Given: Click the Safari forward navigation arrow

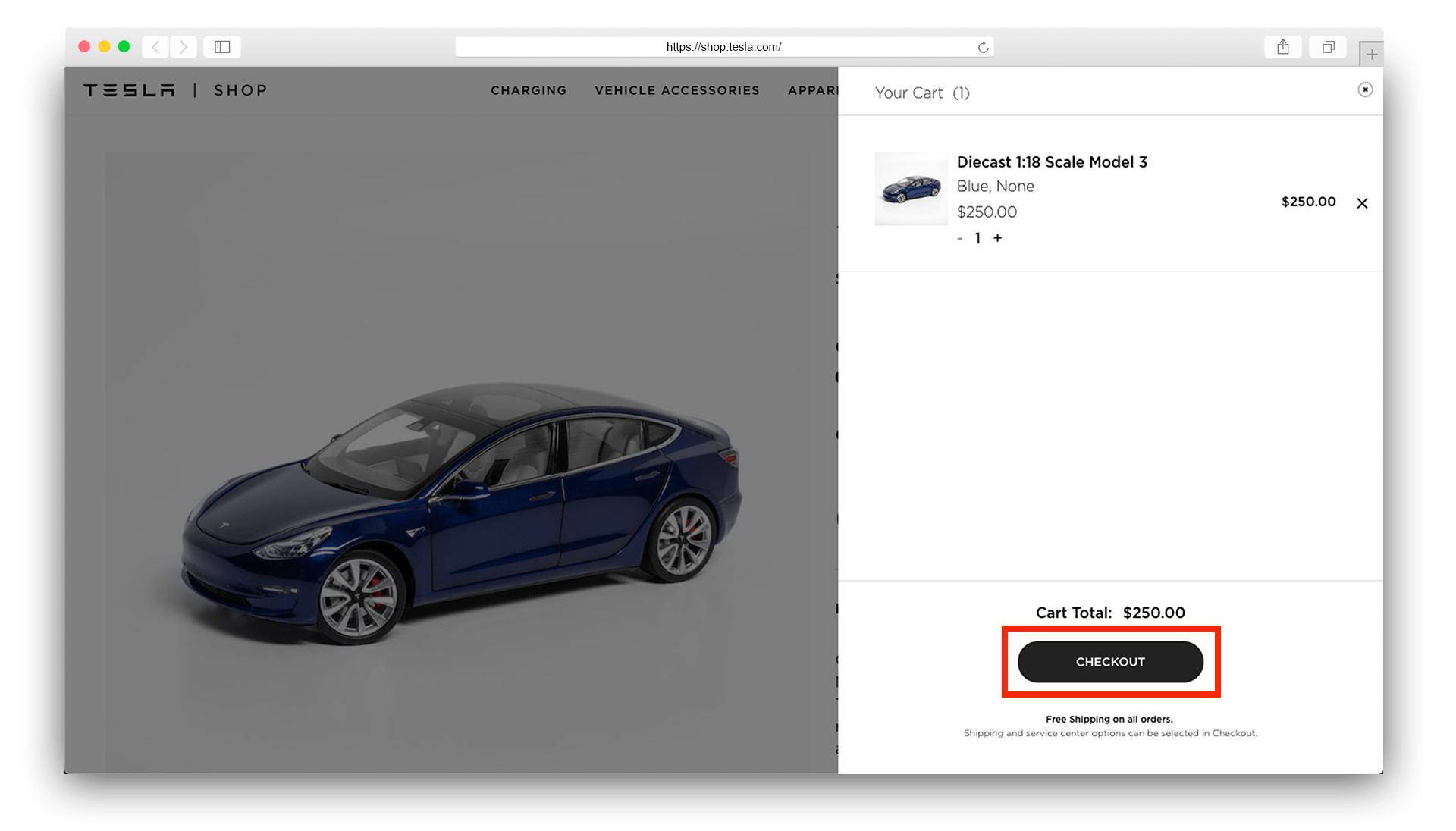Looking at the screenshot, I should point(184,46).
